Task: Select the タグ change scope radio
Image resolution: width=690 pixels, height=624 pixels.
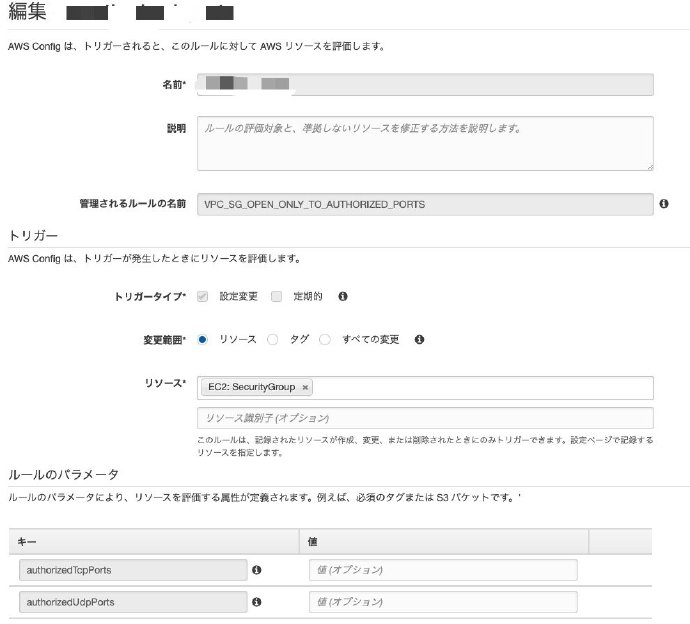Action: point(273,339)
